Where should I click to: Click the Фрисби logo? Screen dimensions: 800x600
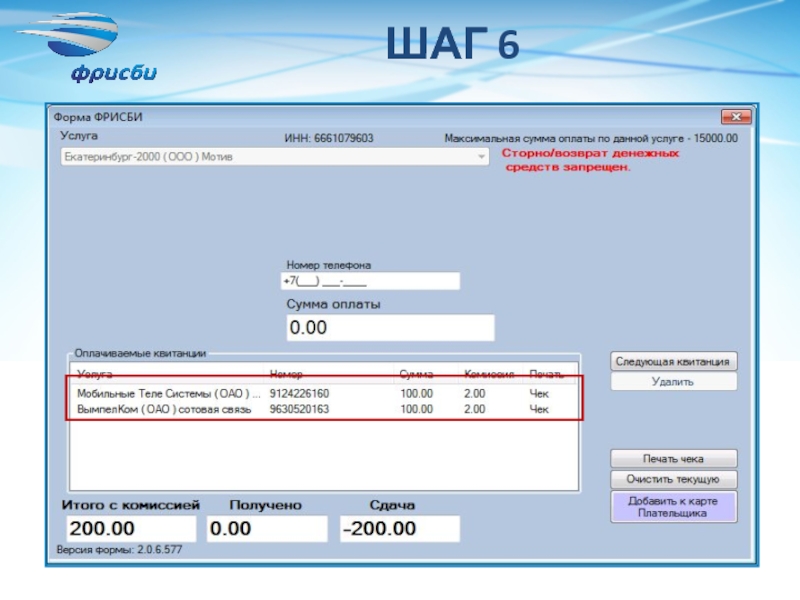(x=87, y=47)
